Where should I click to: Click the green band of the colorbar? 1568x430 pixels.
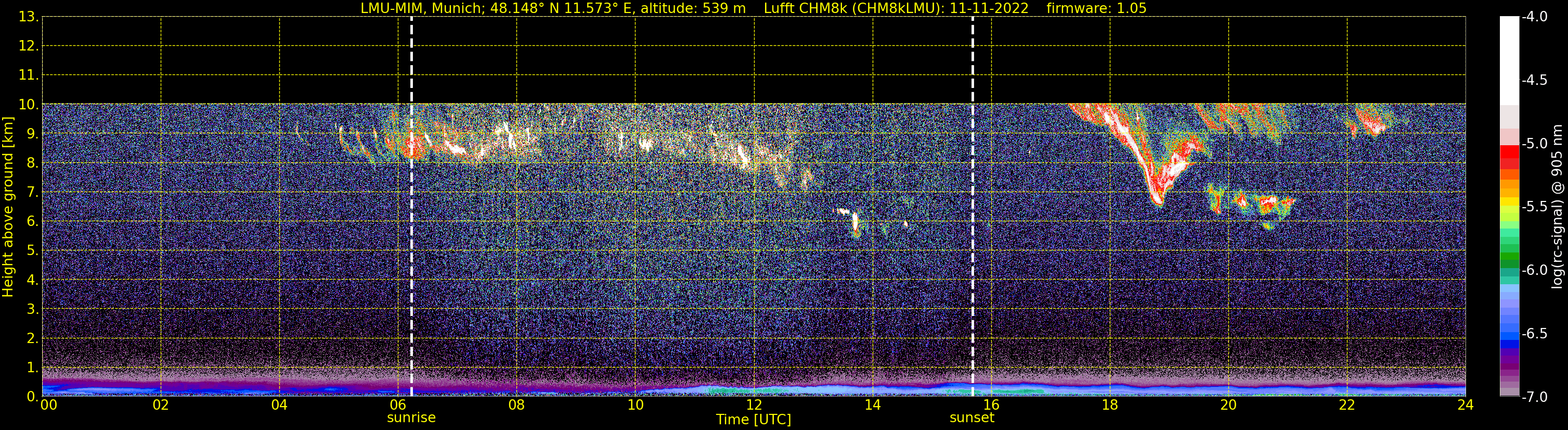(1509, 256)
